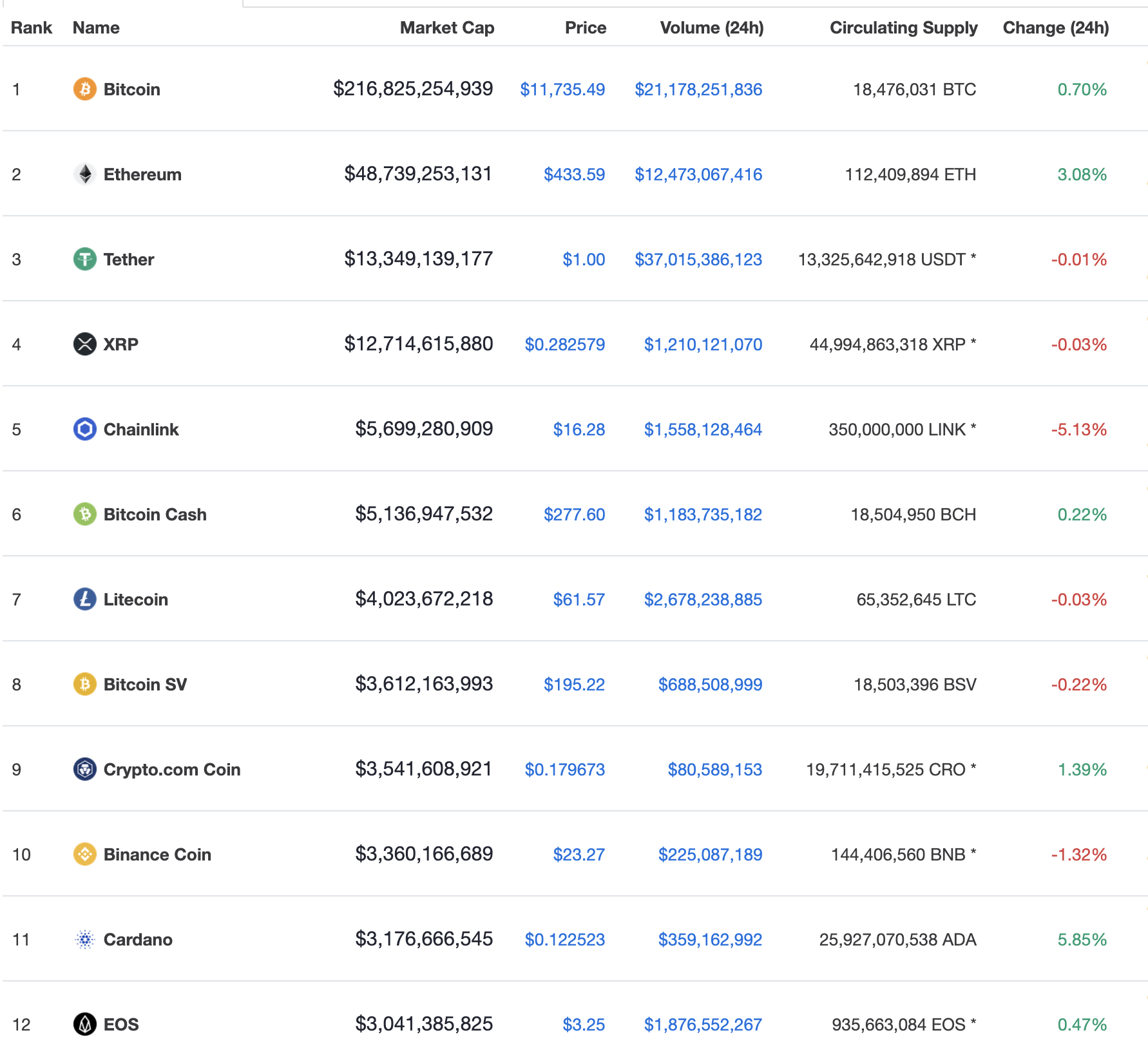The image size is (1148, 1055).
Task: Sort by Price column header
Action: tap(586, 28)
